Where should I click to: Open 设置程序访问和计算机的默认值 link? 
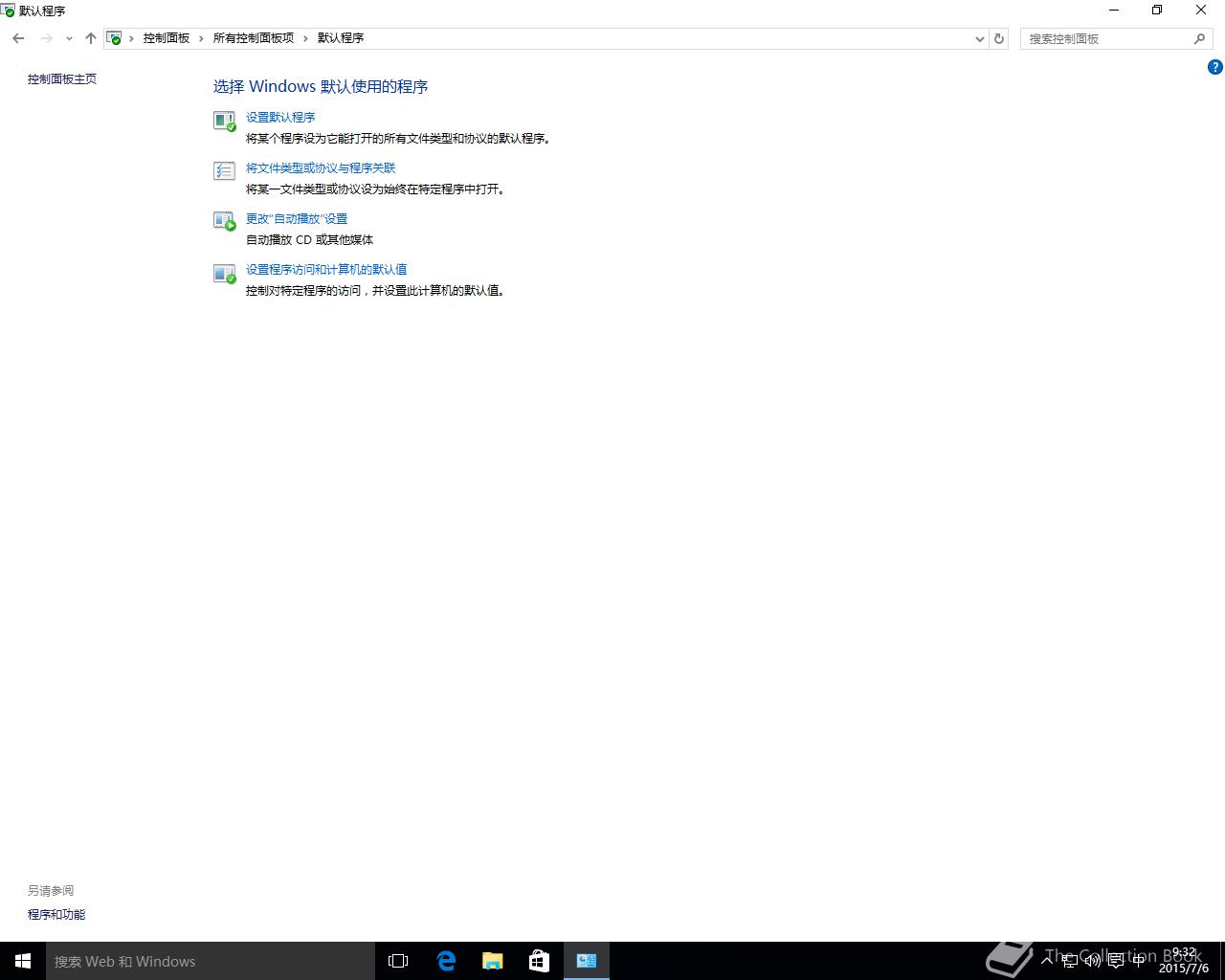[326, 269]
